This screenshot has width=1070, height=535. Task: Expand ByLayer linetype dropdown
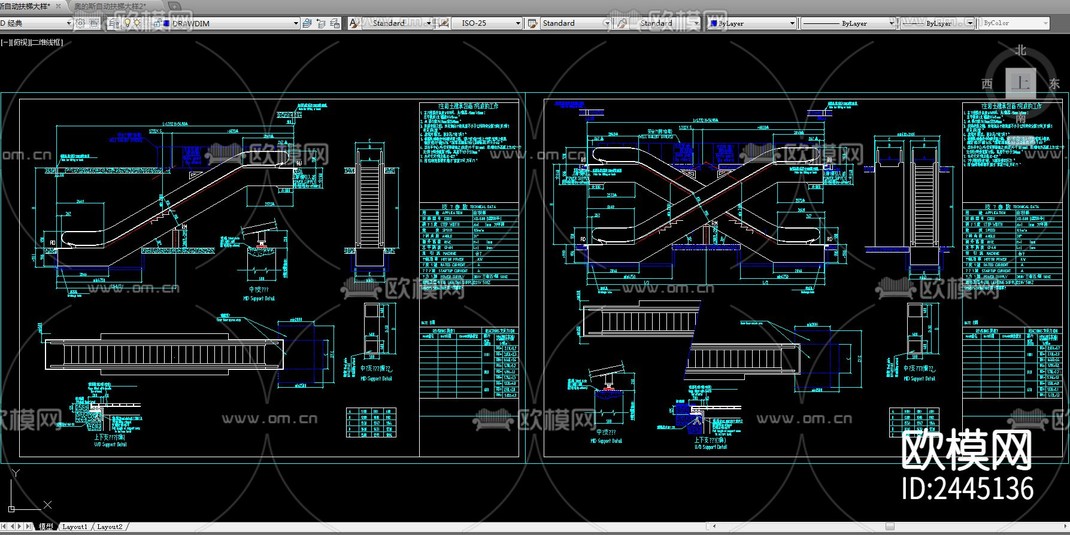[x=892, y=23]
